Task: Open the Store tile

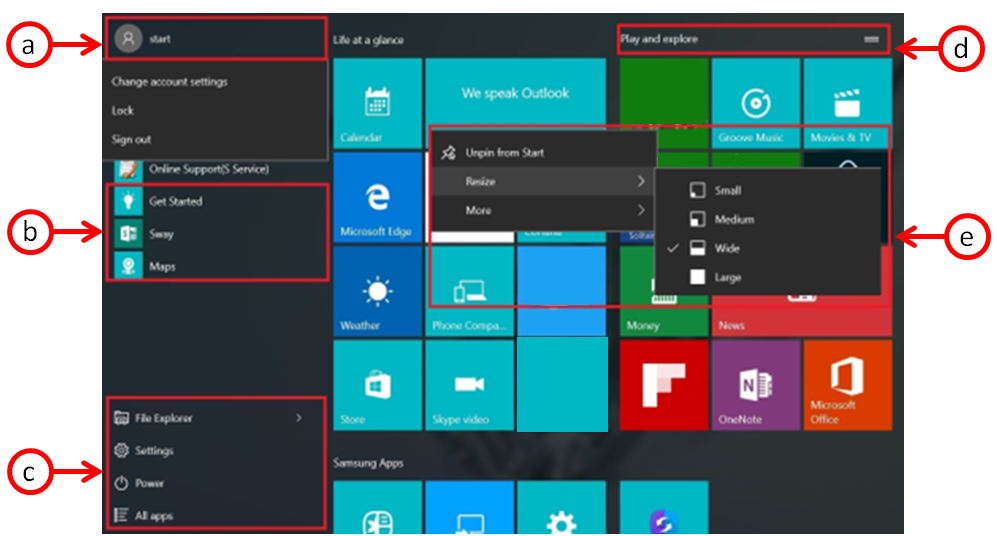Action: (x=378, y=385)
